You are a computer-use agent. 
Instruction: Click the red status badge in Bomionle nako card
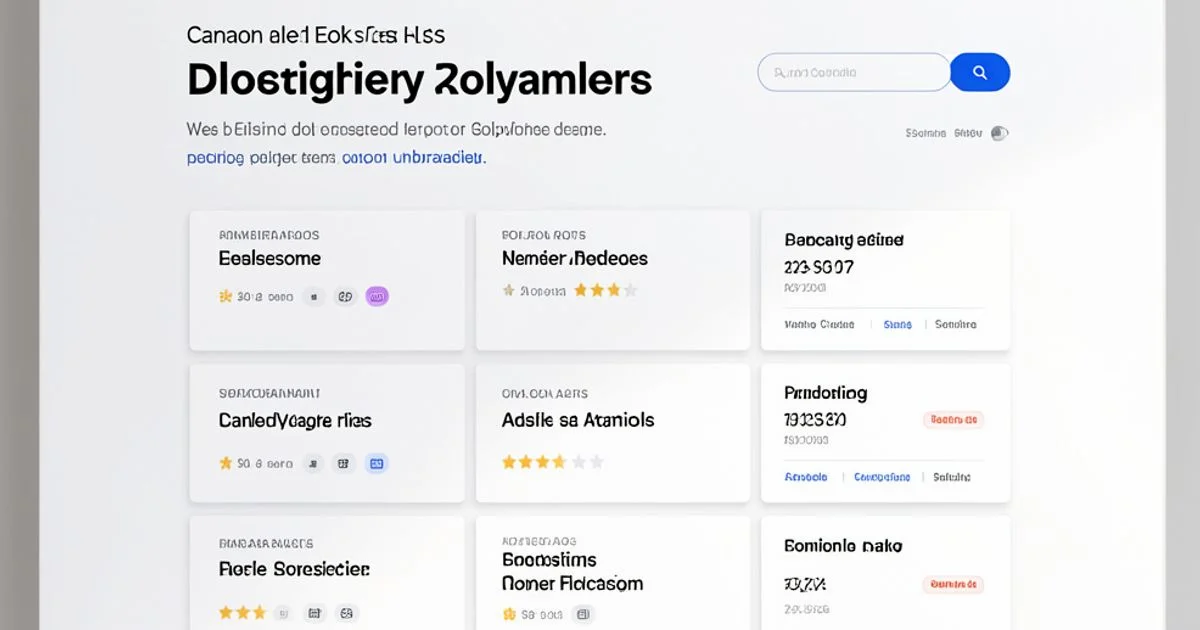[952, 584]
